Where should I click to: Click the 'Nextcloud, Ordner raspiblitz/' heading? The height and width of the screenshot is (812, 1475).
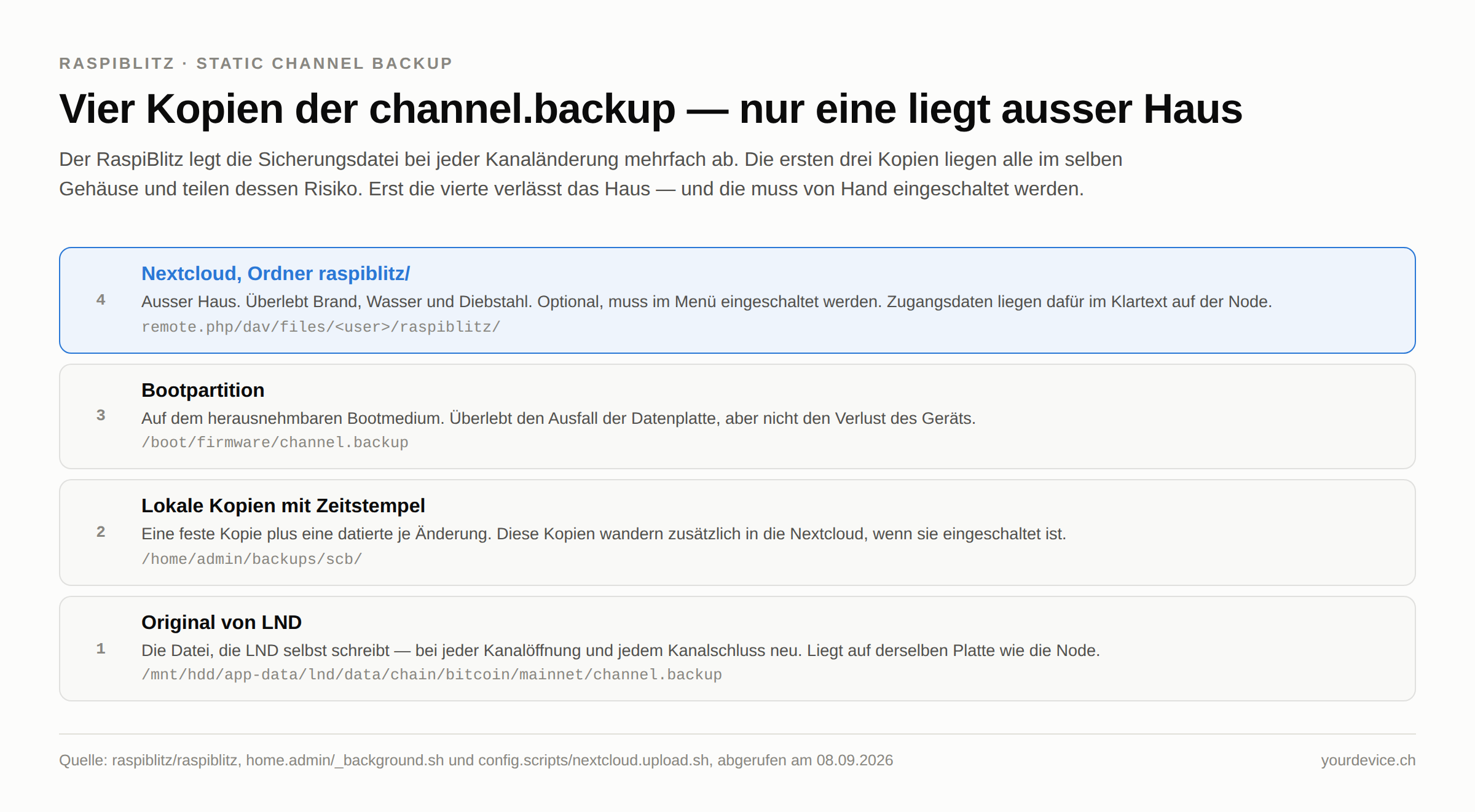coord(275,273)
